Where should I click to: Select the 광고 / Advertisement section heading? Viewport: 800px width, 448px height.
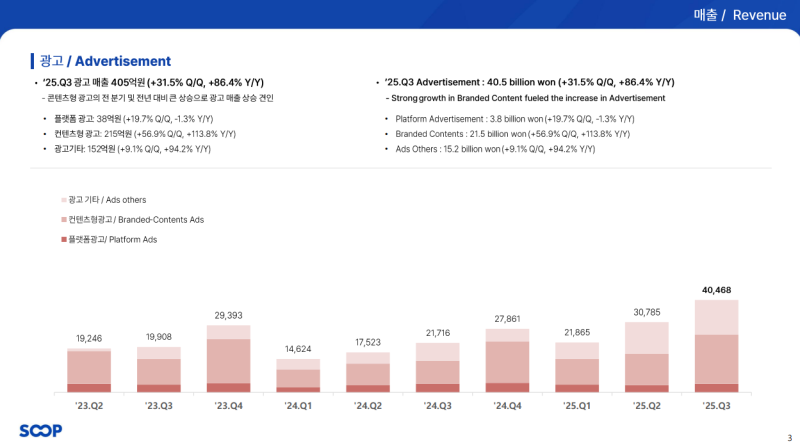click(105, 61)
